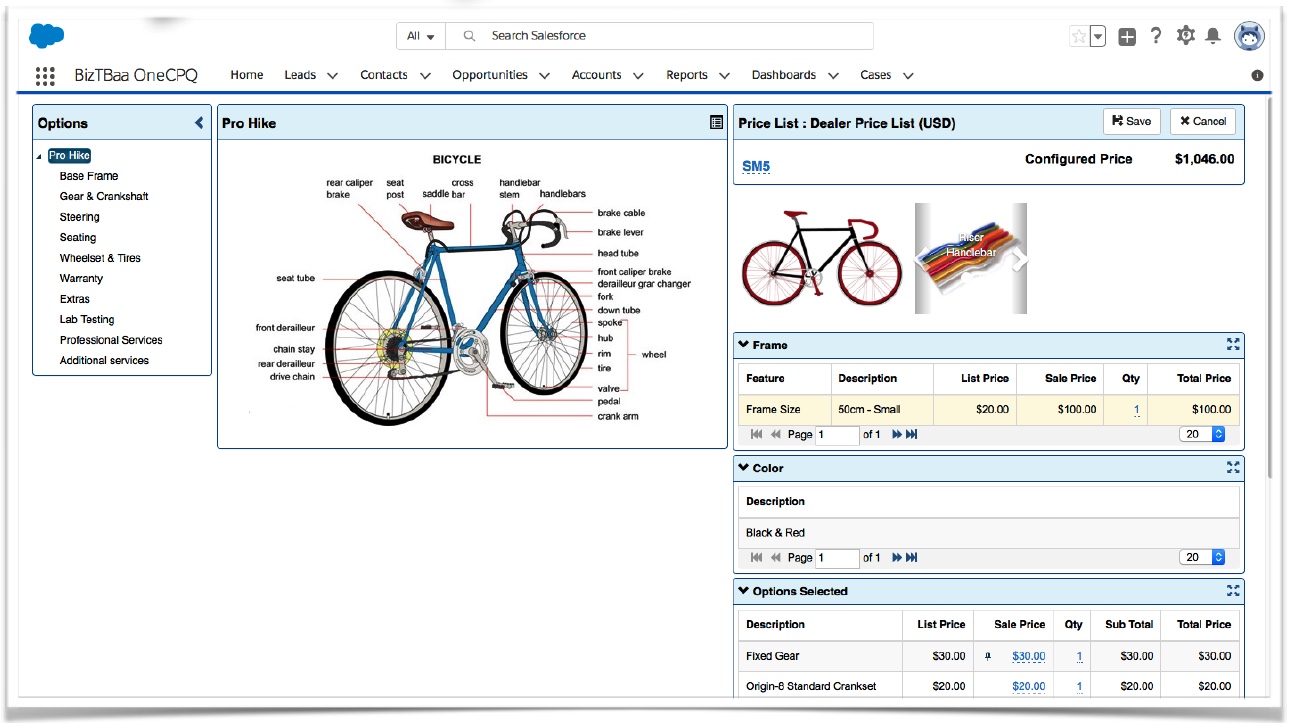Collapse the Color section
This screenshot has width=1289, height=723.
(x=743, y=467)
